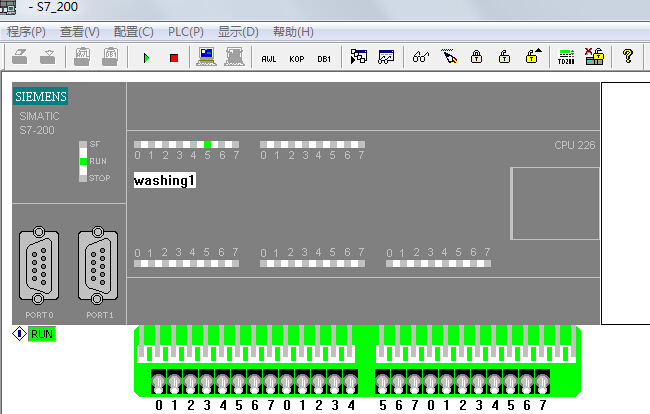This screenshot has width=650, height=414.
Task: Open the 配置(C) menu
Action: 133,32
